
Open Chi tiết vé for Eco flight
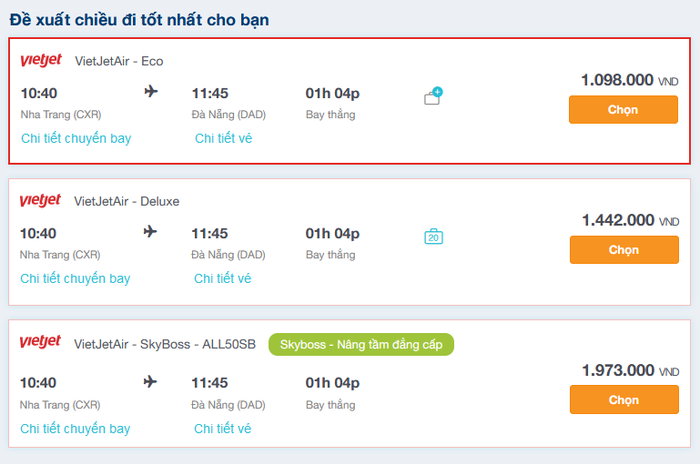pos(223,138)
